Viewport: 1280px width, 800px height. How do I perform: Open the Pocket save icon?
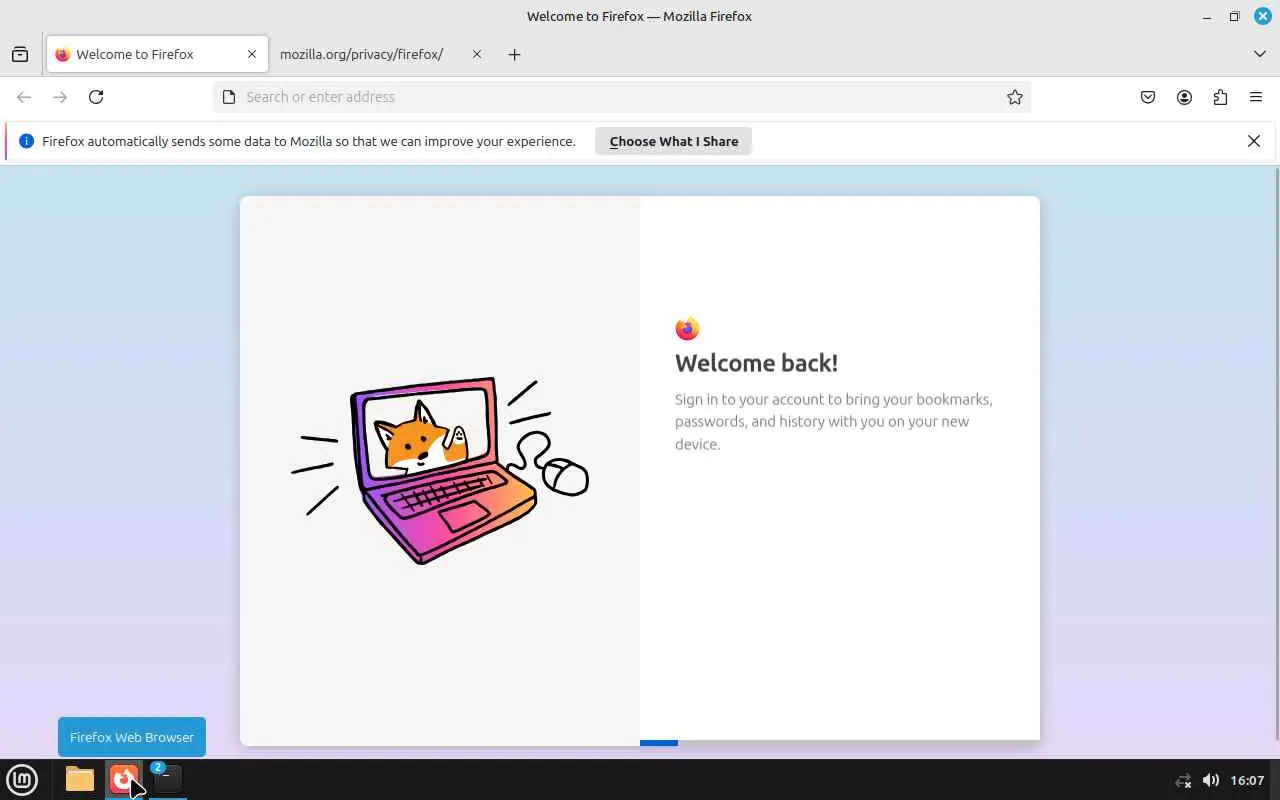pos(1148,97)
